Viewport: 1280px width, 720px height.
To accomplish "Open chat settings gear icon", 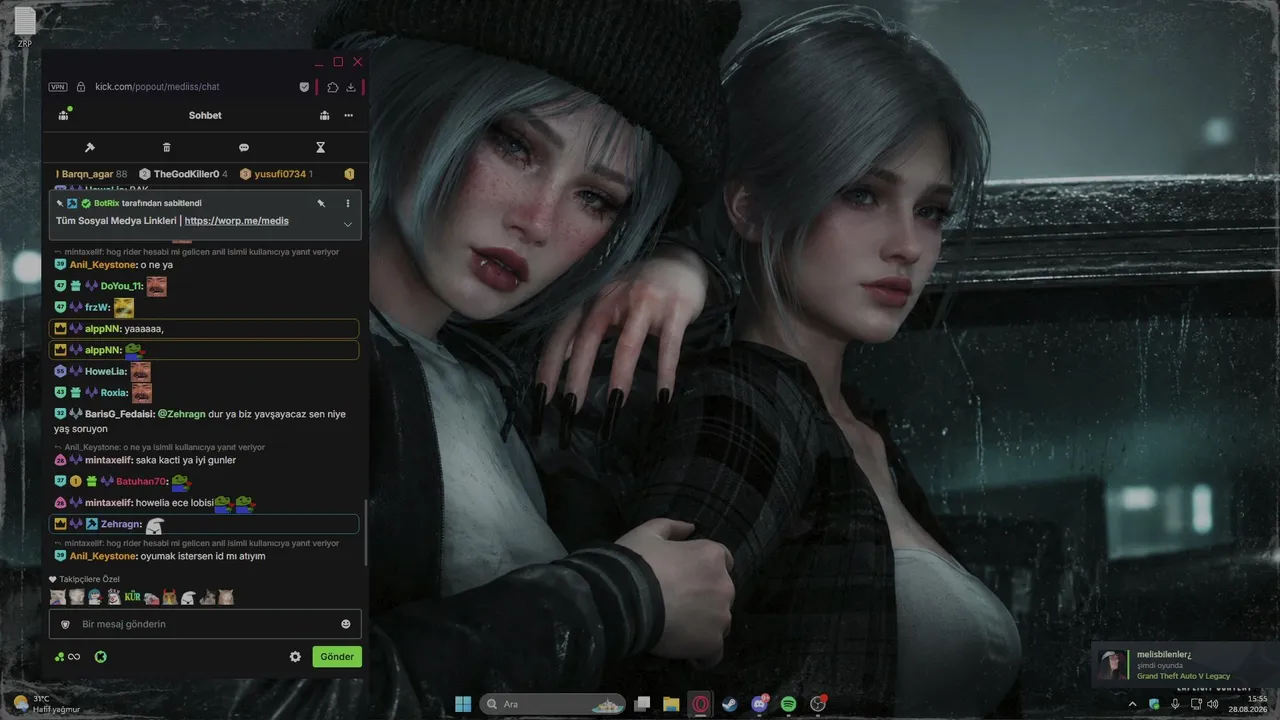I will tap(295, 657).
